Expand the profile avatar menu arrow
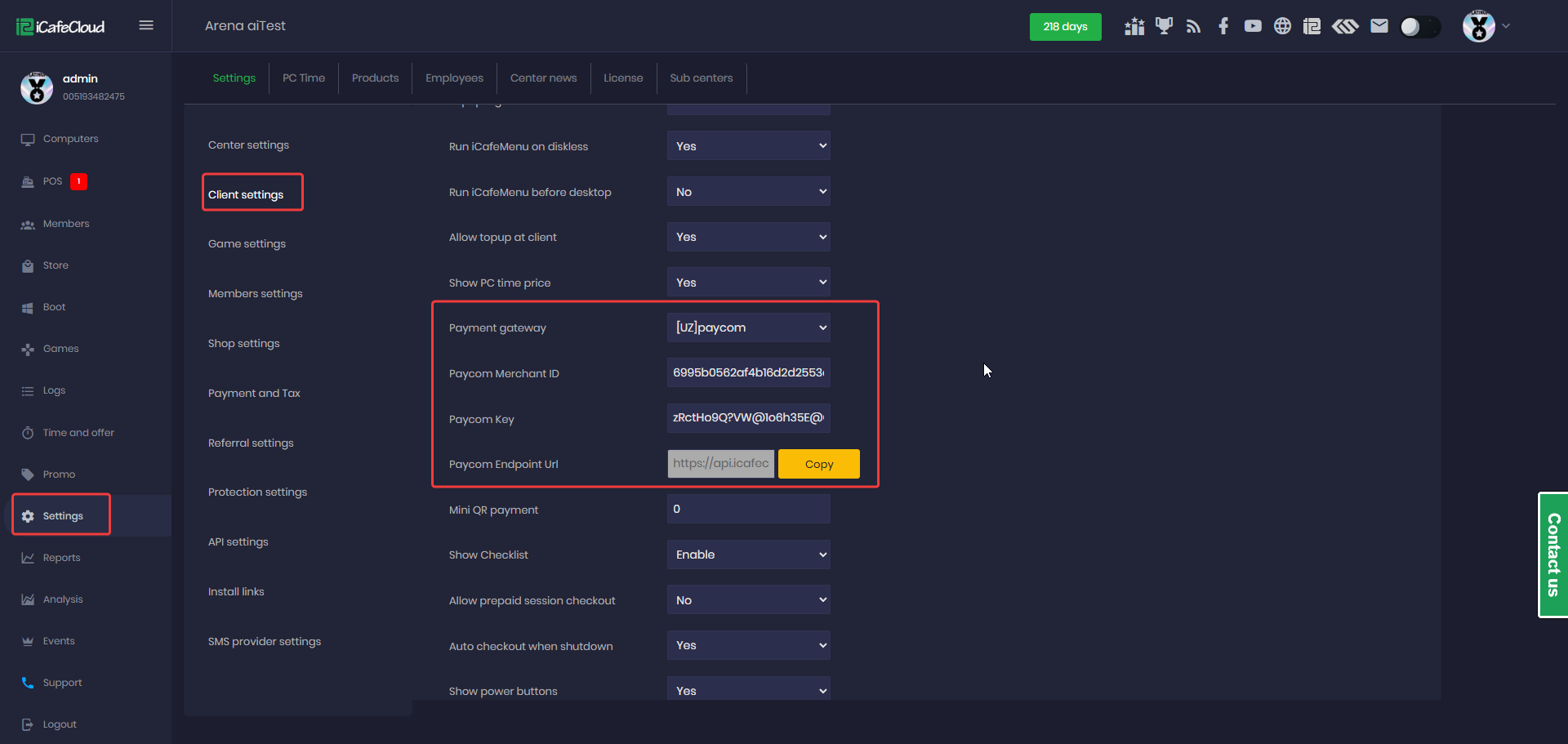 [1506, 26]
